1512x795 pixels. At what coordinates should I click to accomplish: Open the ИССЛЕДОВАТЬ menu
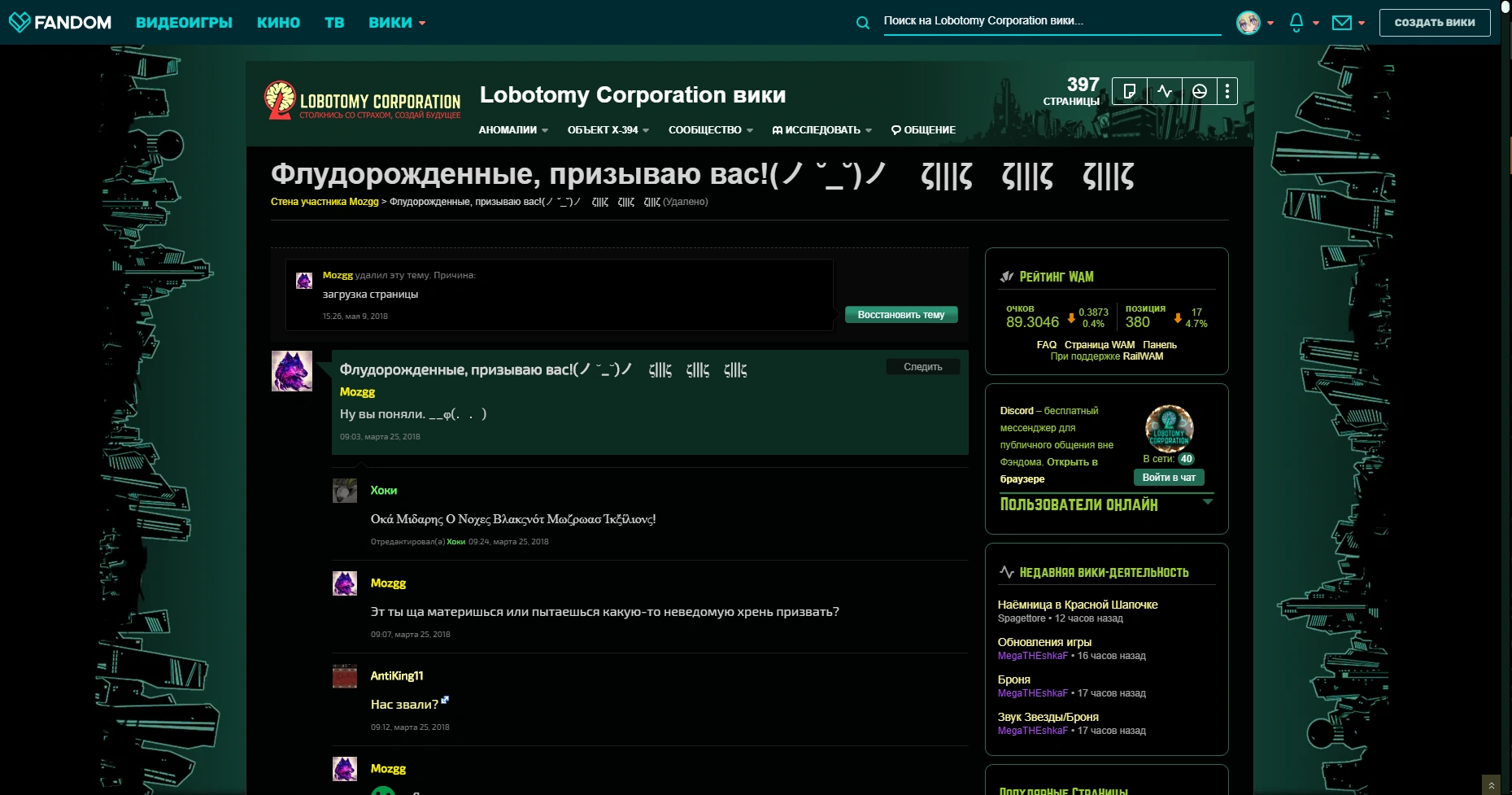(822, 130)
